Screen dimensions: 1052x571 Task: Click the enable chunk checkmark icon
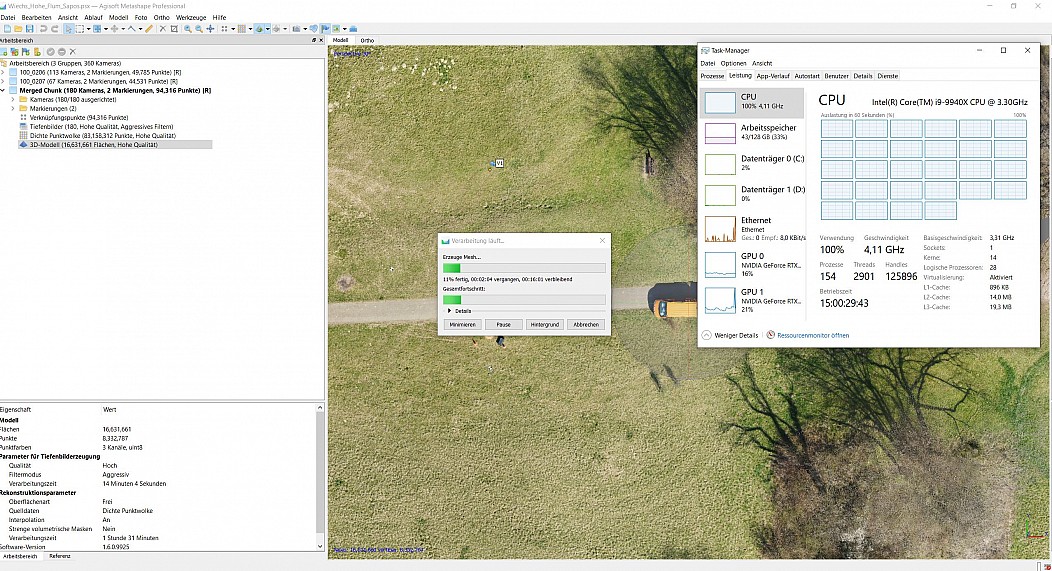(x=50, y=52)
